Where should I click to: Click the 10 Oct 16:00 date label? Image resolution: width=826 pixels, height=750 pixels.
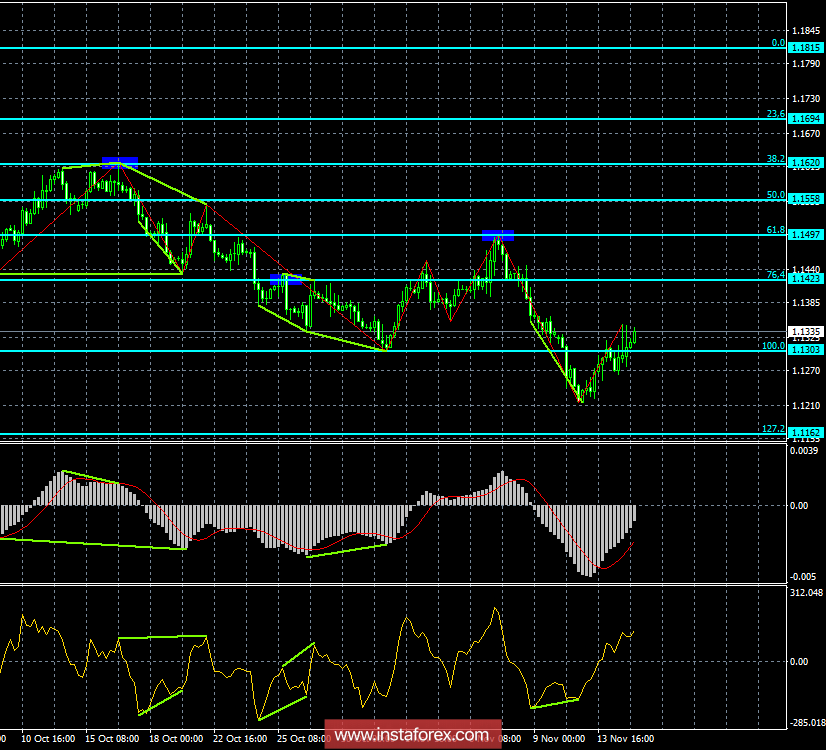click(x=47, y=738)
